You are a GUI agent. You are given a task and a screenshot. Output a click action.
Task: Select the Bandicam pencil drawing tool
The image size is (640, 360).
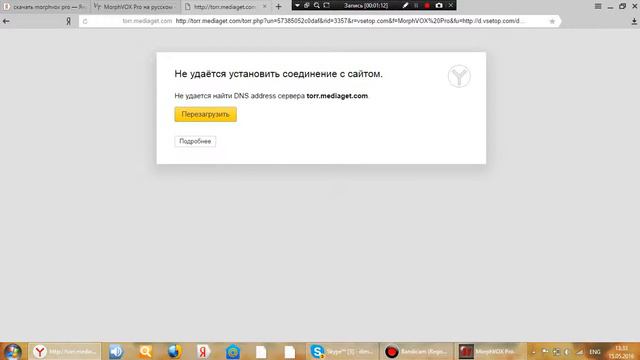(405, 5)
